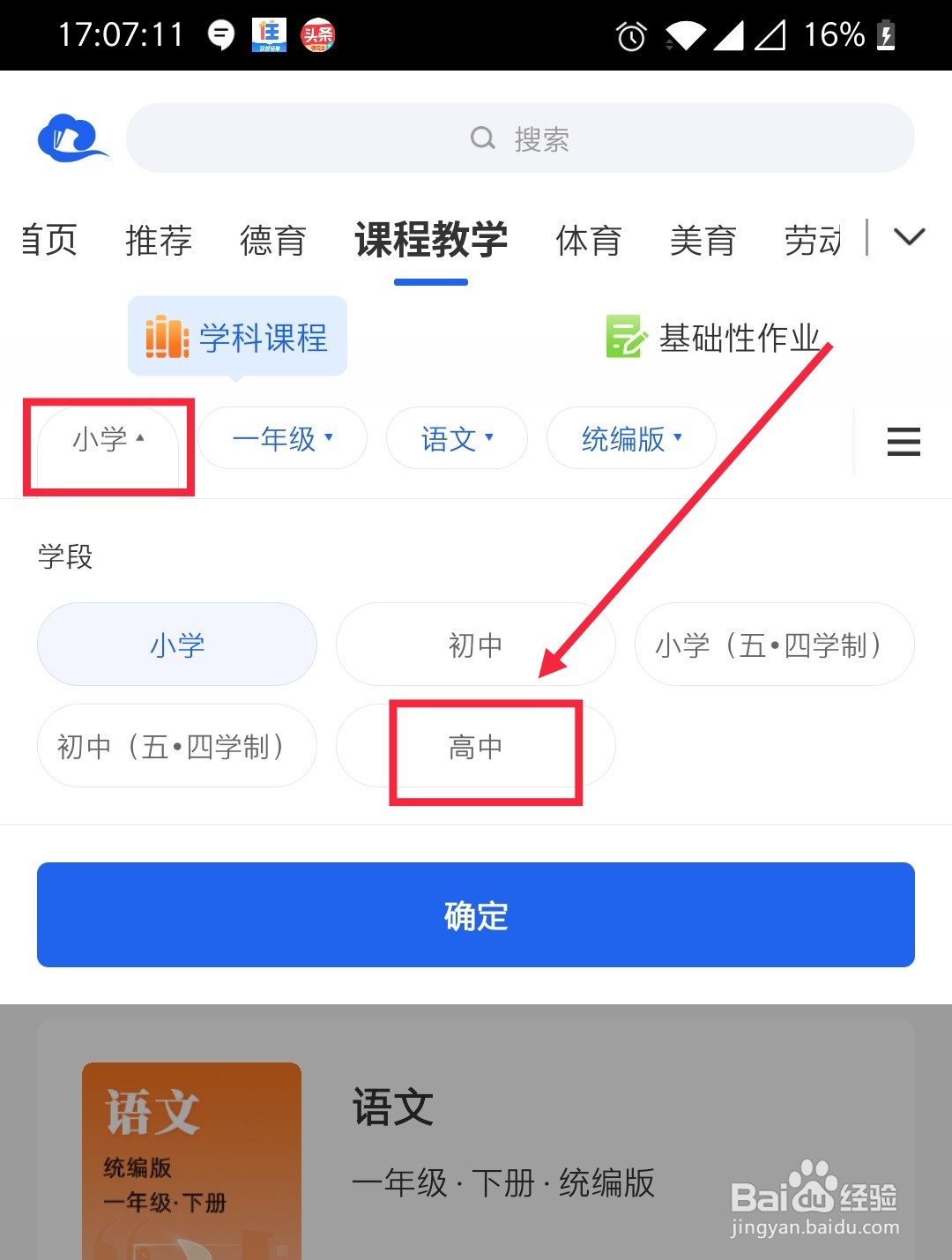Confirm selection with 确定 button

(476, 914)
